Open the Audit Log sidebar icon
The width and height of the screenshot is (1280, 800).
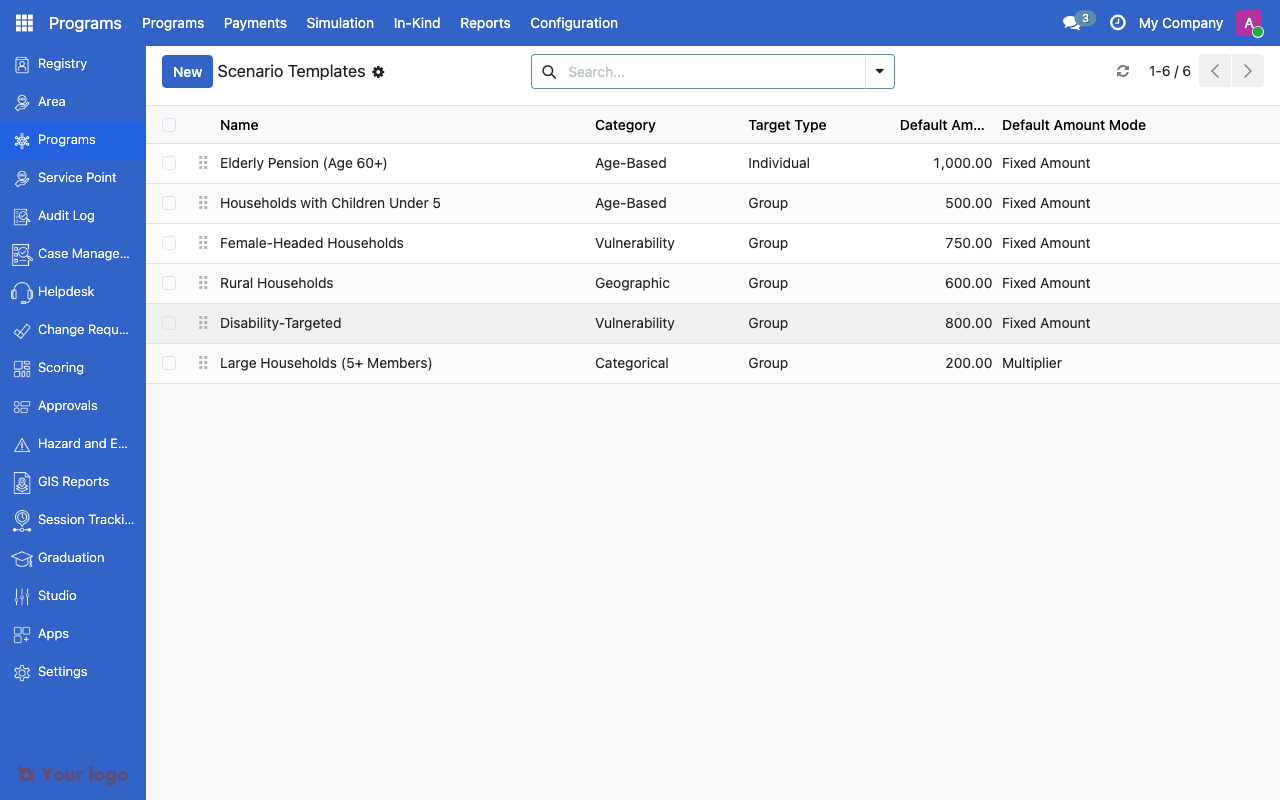coord(22,216)
